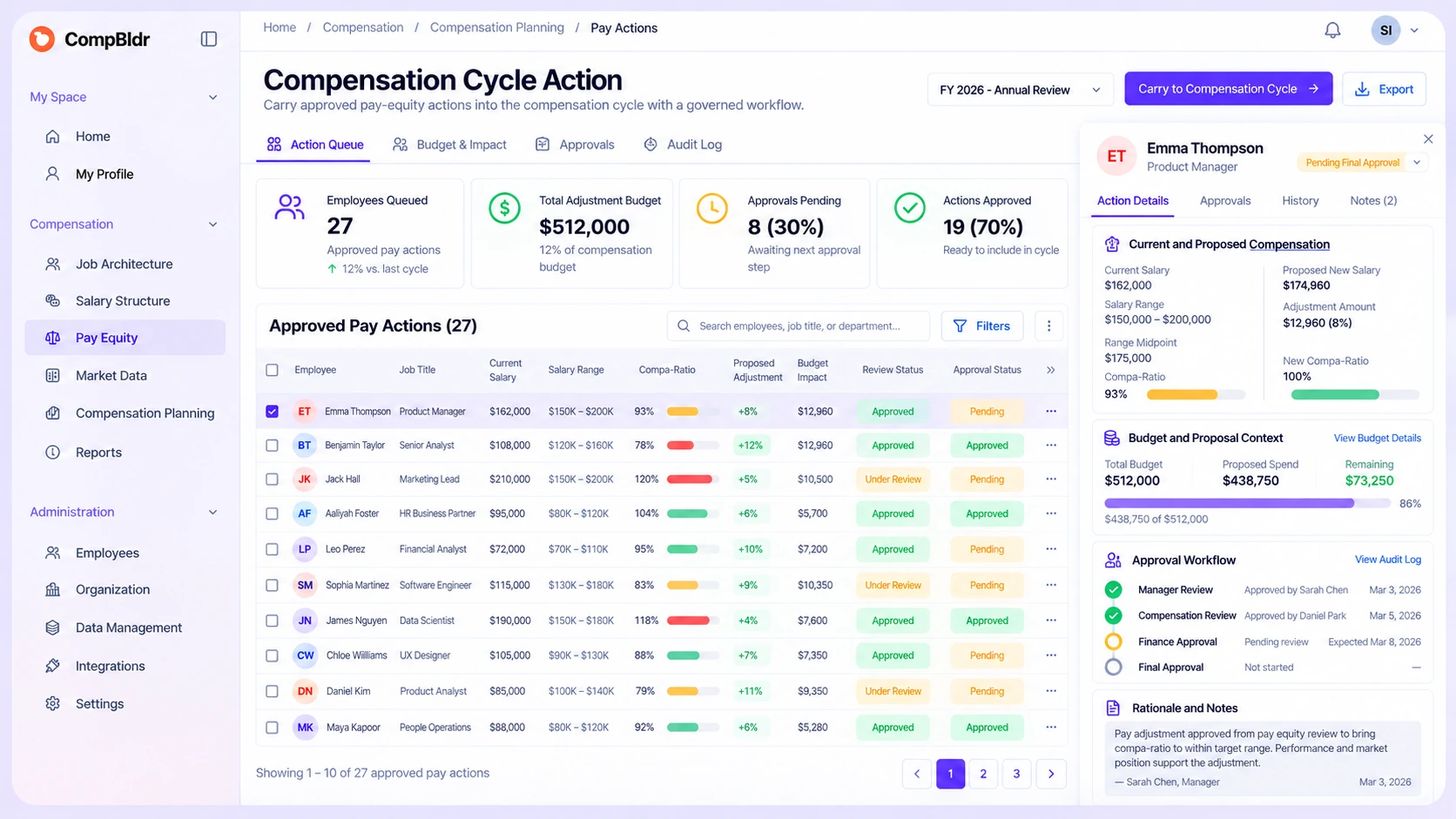This screenshot has width=1456, height=819.
Task: Collapse the sidebar panel icon
Action: tap(208, 38)
